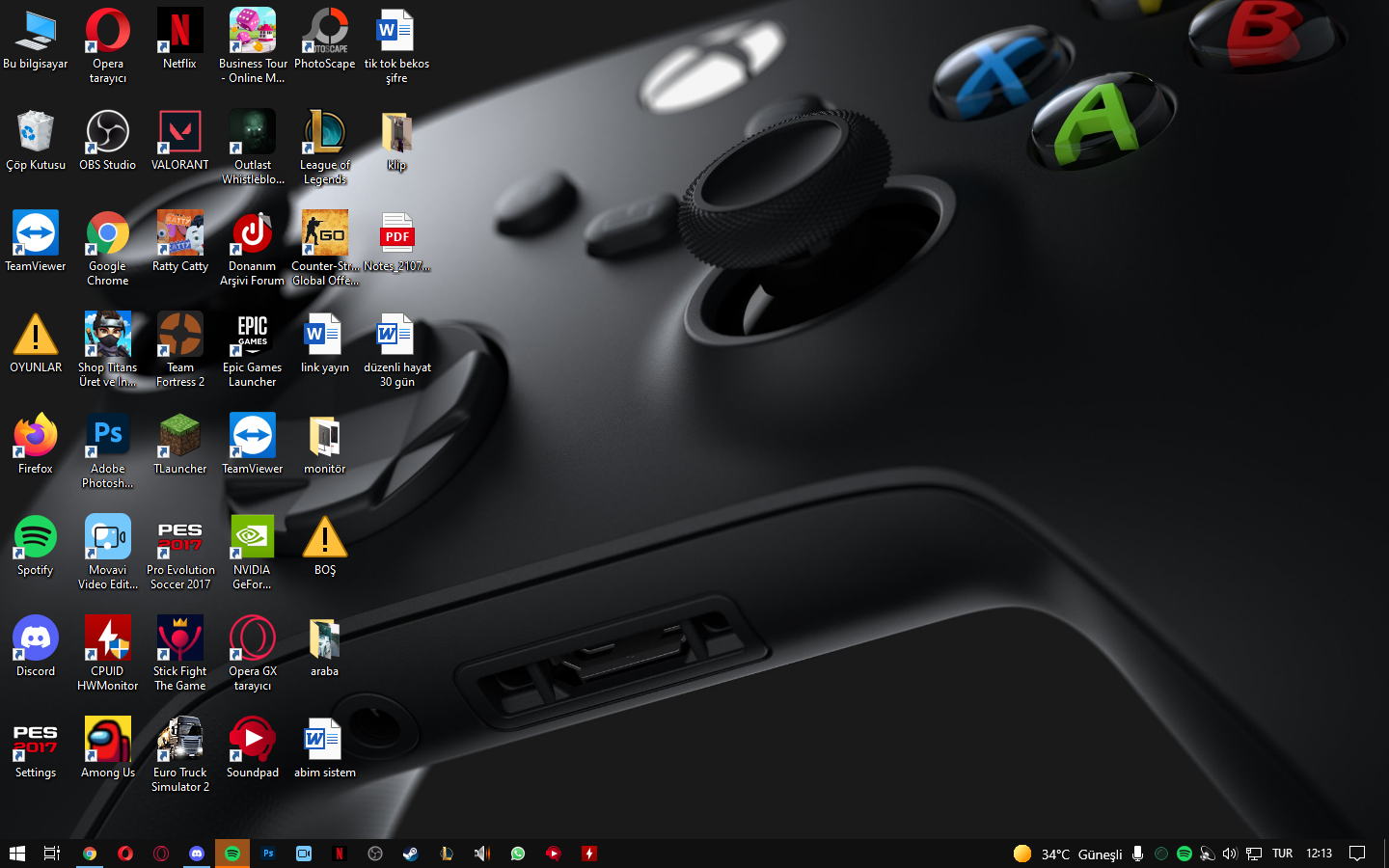Select the 'tik tok bekos şifre' Word document
1389x868 pixels.
click(396, 46)
